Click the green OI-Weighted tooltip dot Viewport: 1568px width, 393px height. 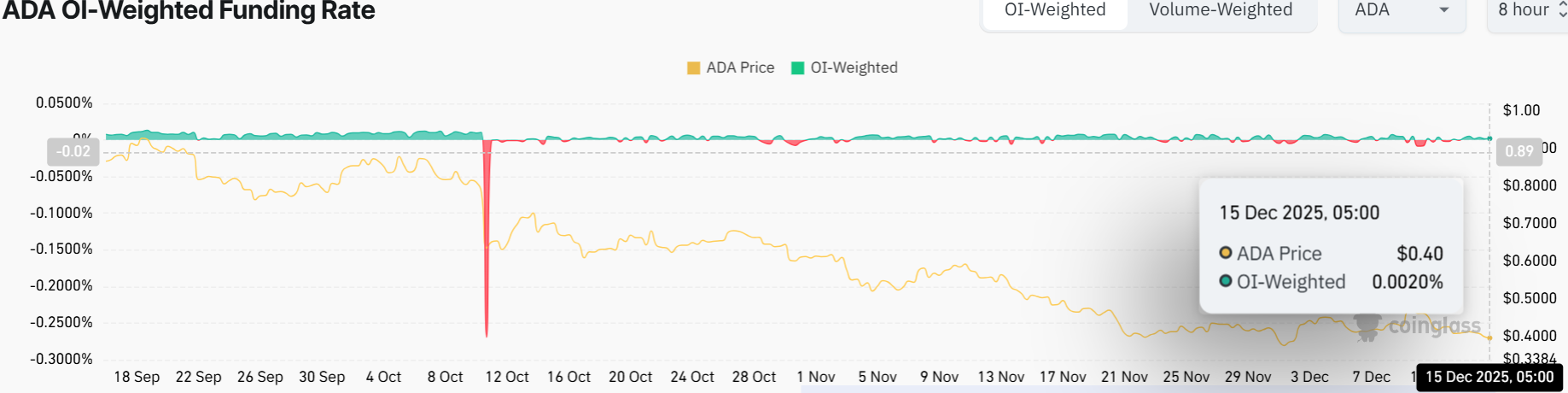click(1226, 281)
